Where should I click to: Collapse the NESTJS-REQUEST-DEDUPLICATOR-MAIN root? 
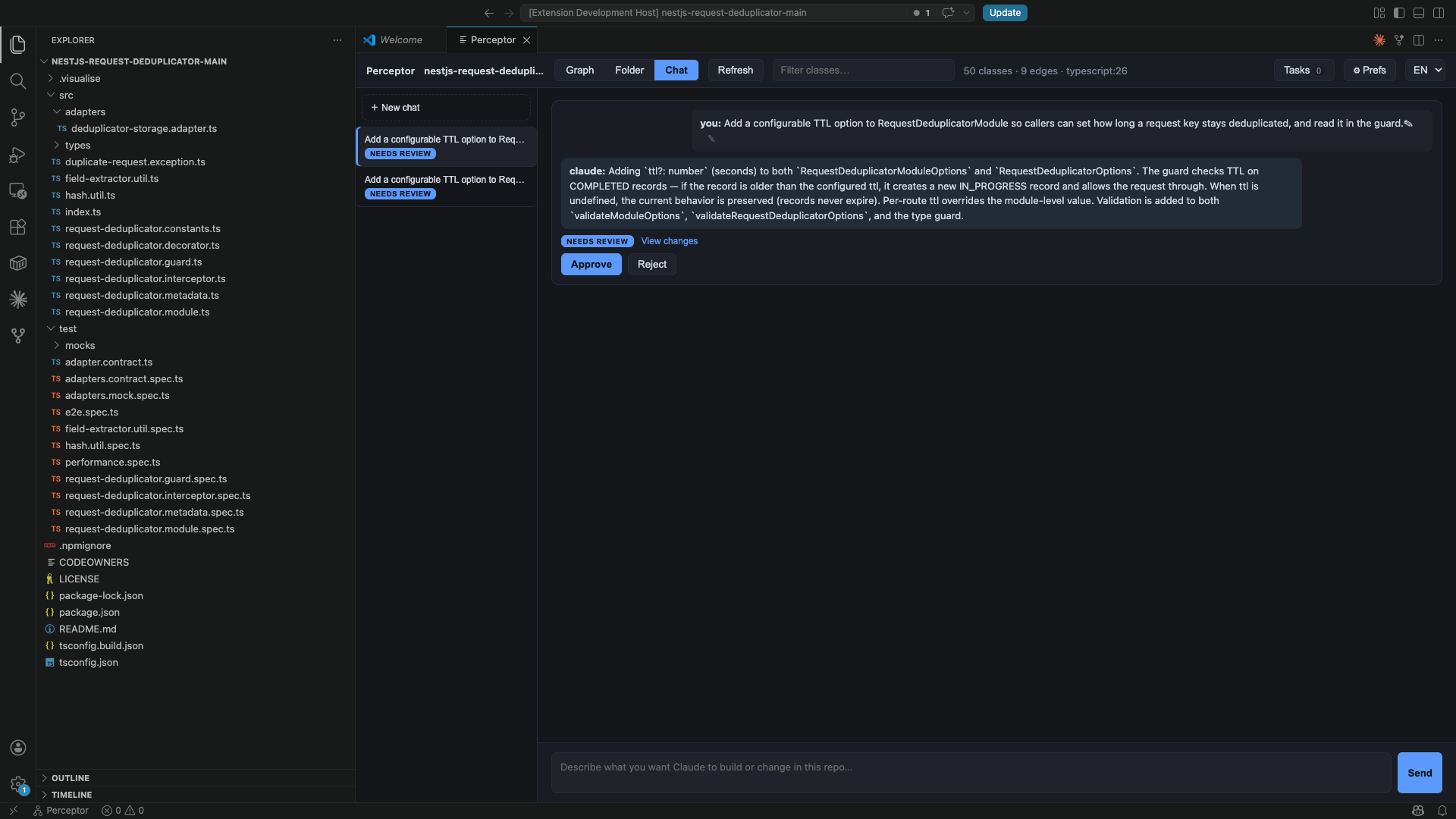[x=44, y=61]
